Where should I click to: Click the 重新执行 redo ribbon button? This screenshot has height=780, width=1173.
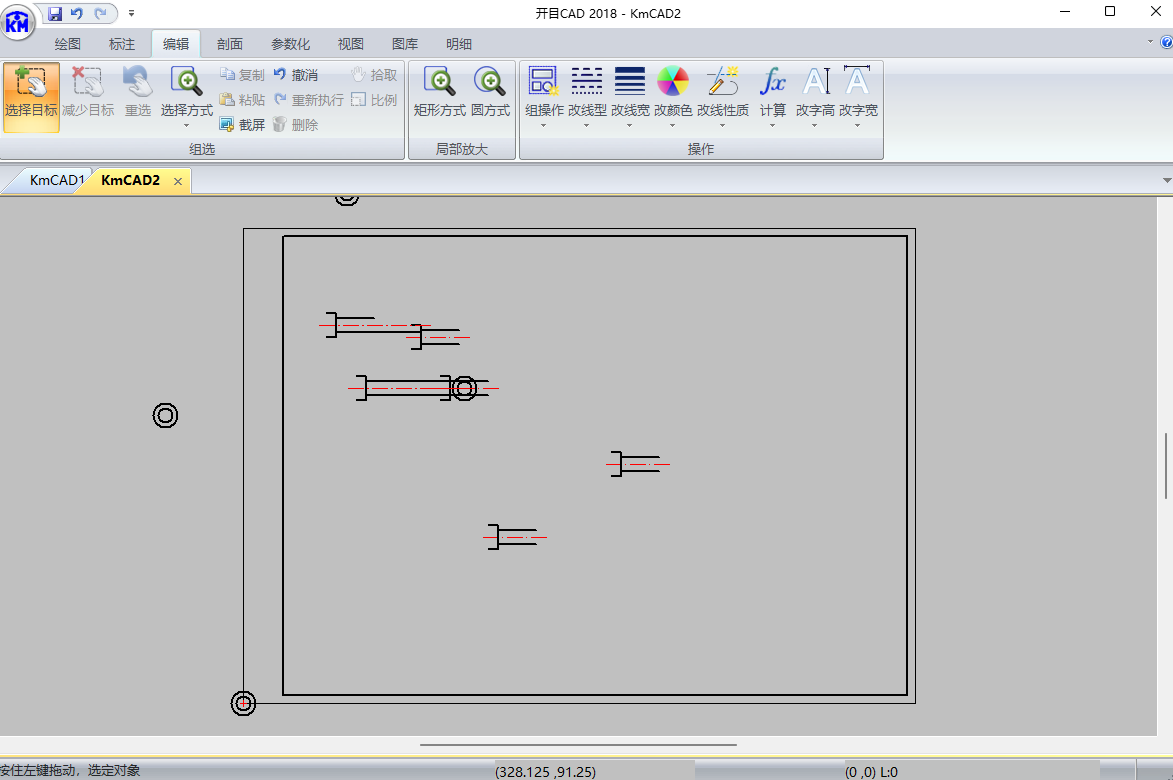tap(308, 99)
